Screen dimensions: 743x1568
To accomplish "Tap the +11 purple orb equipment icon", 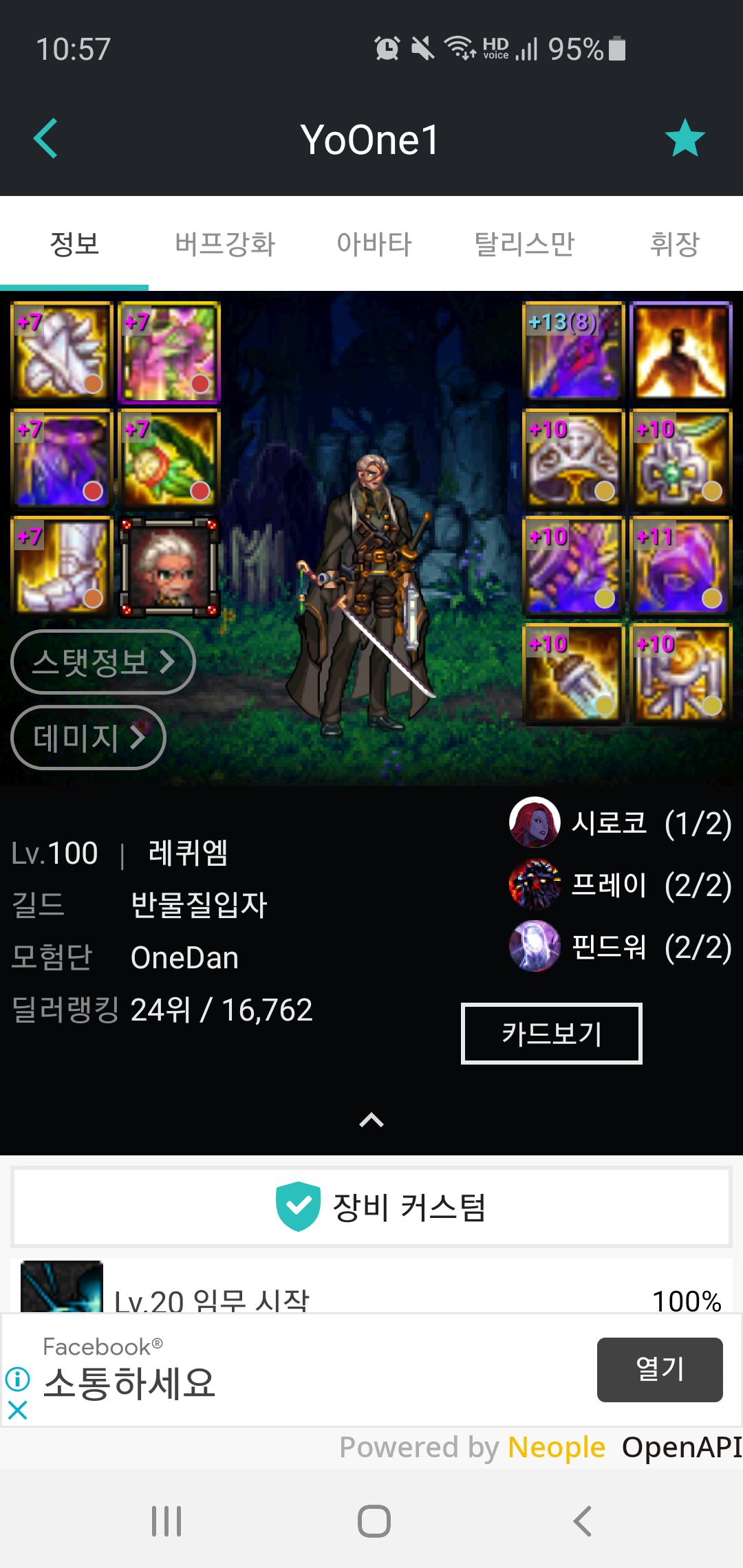I will (x=680, y=566).
